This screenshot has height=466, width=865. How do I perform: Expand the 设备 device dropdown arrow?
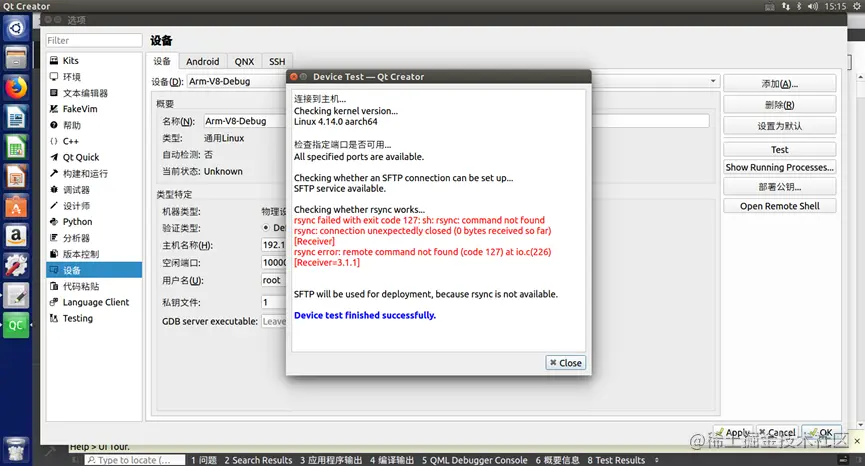tap(713, 81)
